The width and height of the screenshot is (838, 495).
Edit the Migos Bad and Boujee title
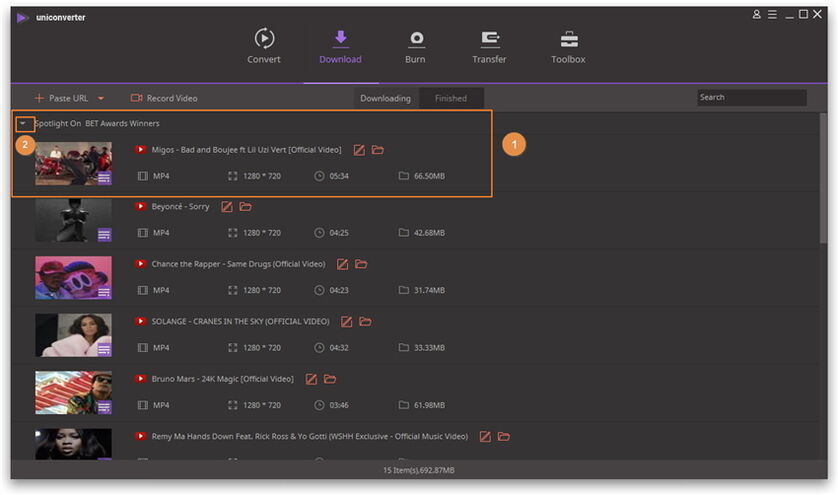tap(359, 150)
